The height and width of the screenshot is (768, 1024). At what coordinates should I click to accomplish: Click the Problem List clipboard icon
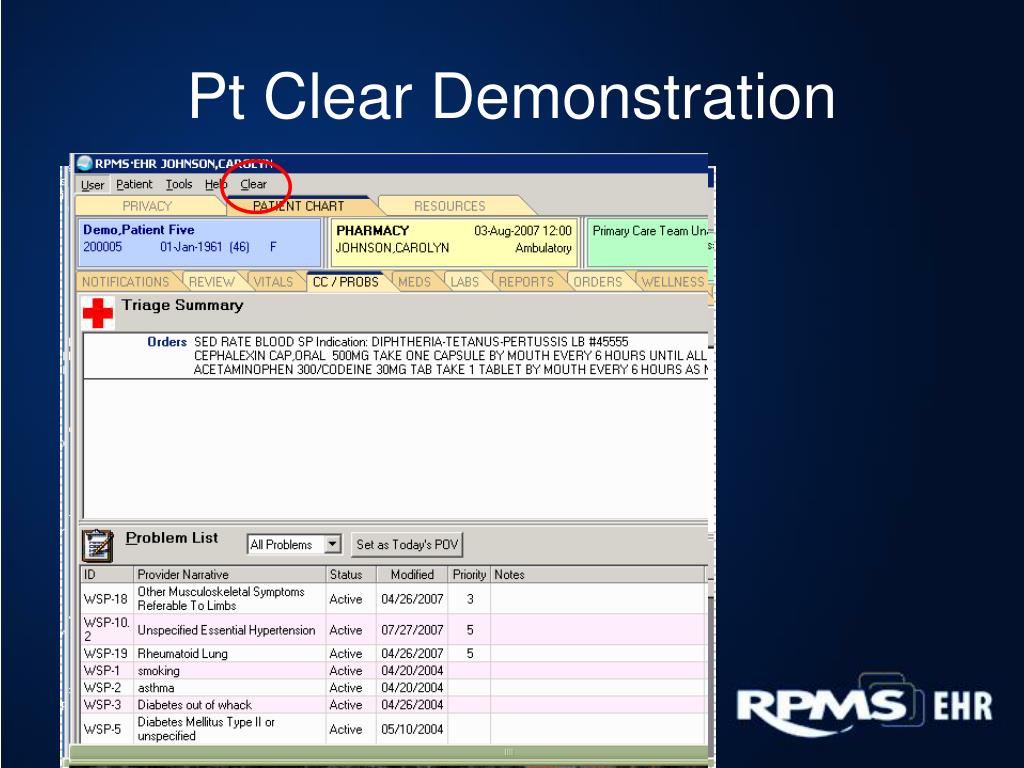98,545
